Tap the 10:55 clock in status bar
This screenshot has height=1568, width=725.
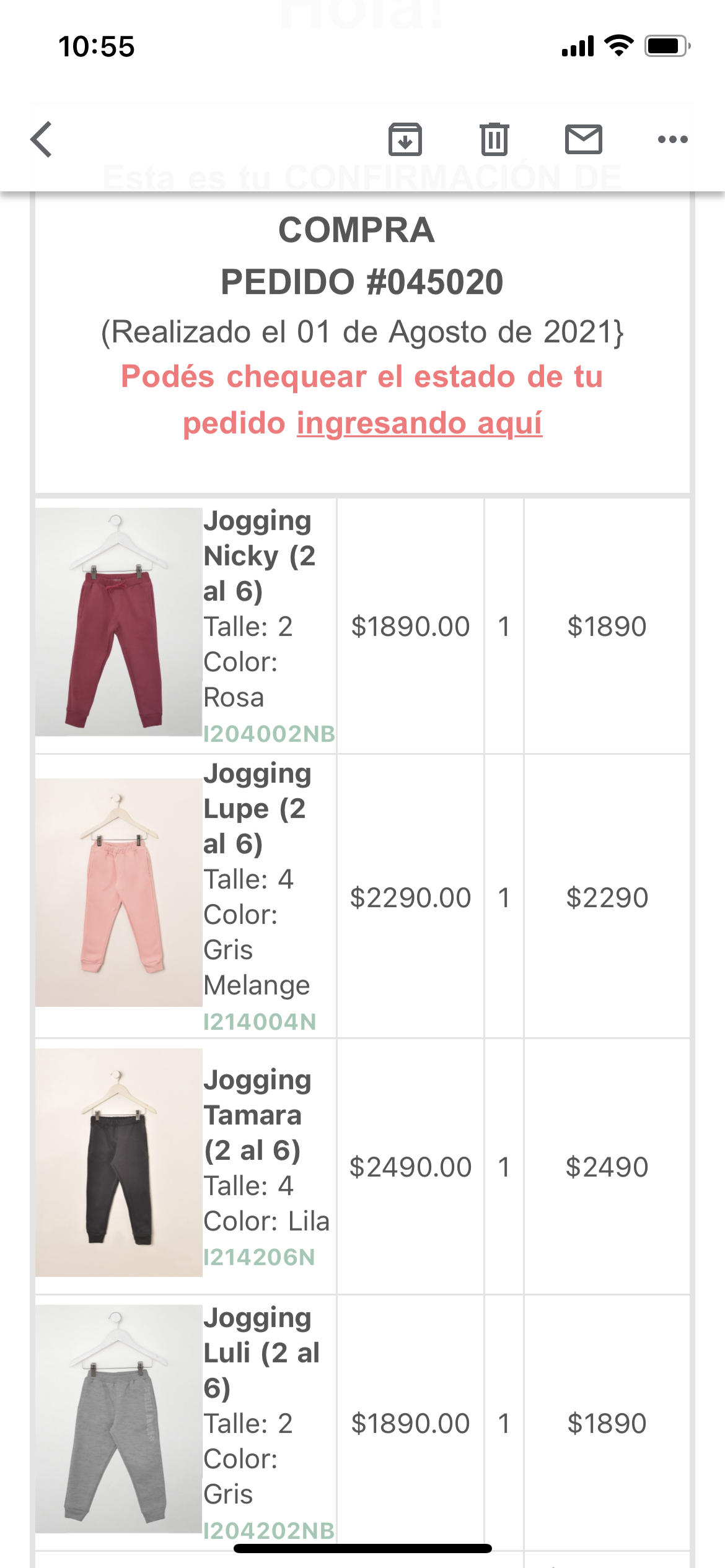coord(97,46)
